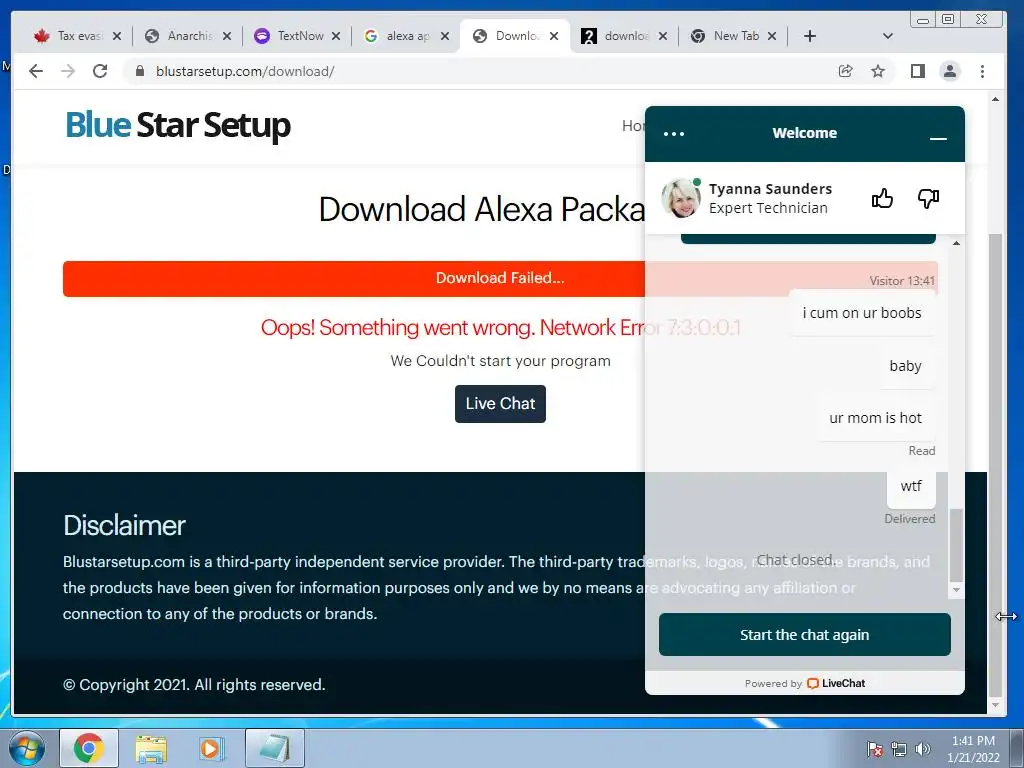1024x768 pixels.
Task: Open media player taskbar icon
Action: (x=212, y=748)
